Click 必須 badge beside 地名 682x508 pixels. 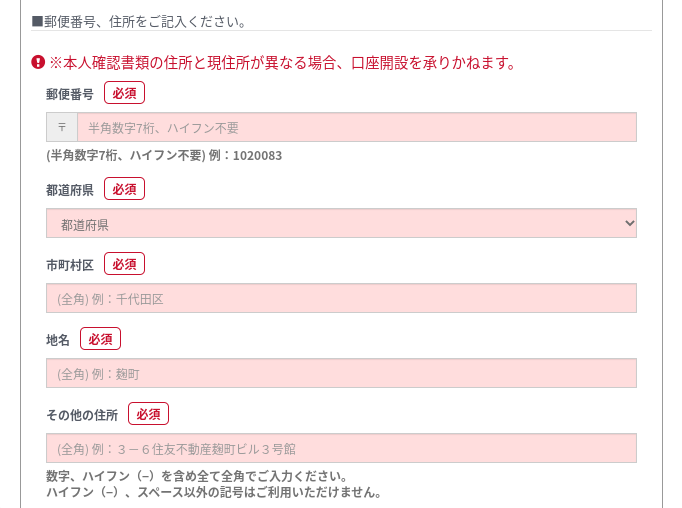100,339
